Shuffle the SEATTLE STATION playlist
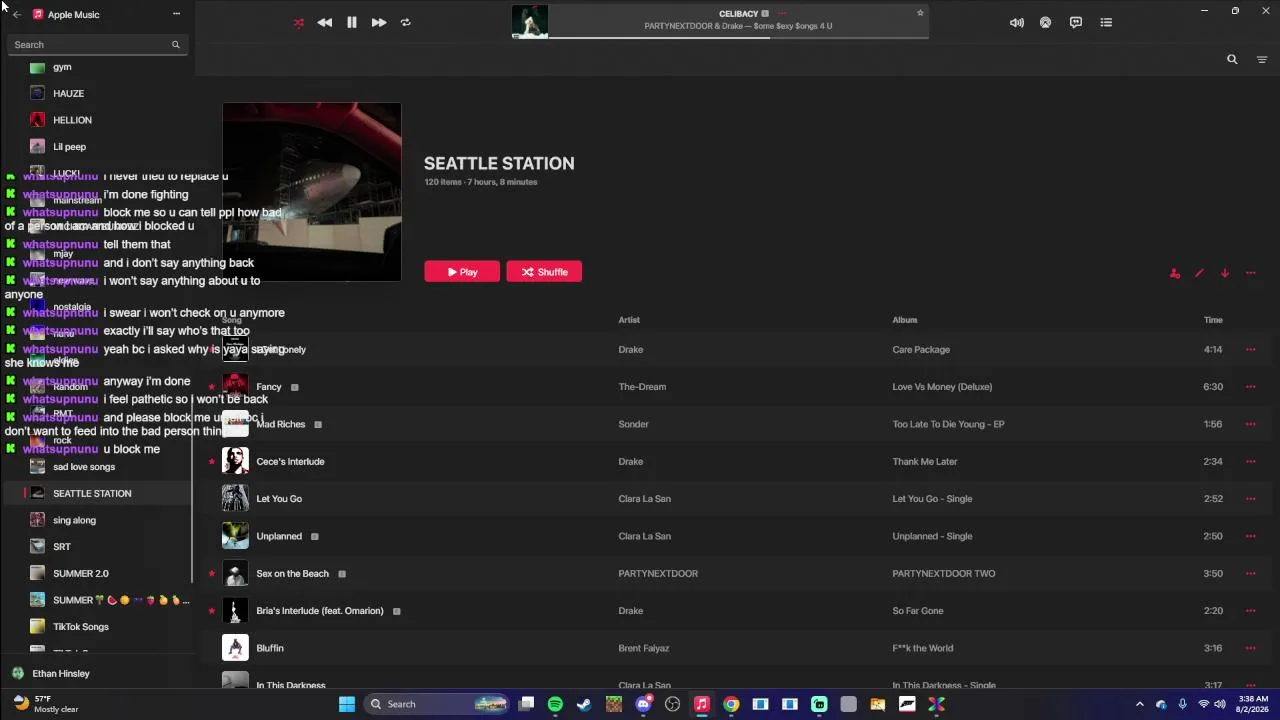Screen dimensions: 1280x720 tap(544, 272)
